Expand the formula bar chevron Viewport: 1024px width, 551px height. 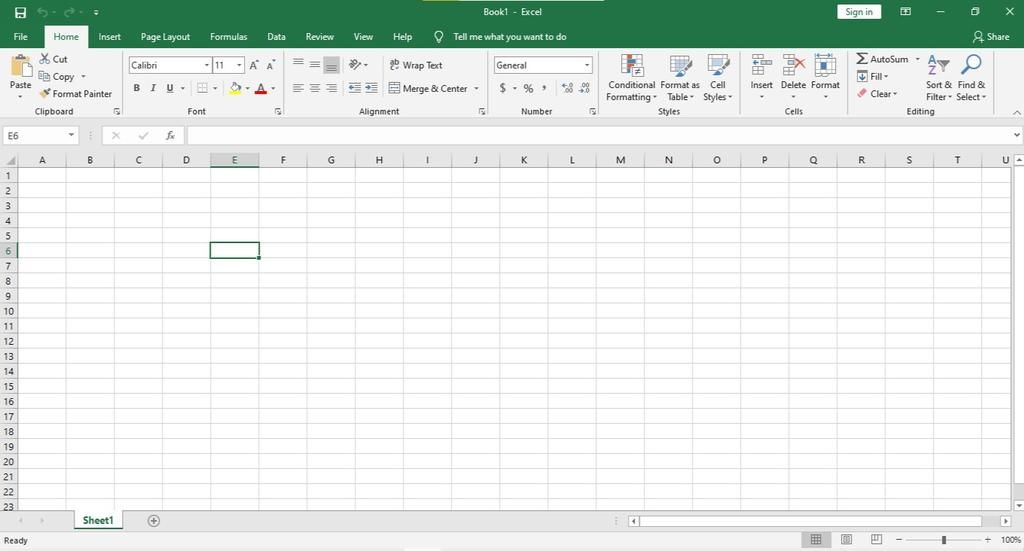1016,135
